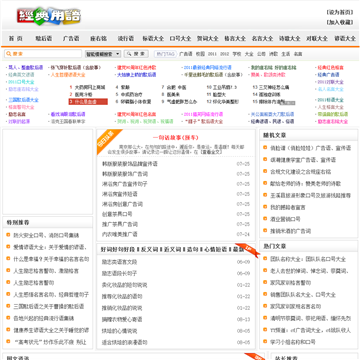This screenshot has height=360, width=360.
Task: Click the red-orange corner ribbon on 好词好句 panel
Action: [x=248, y=250]
